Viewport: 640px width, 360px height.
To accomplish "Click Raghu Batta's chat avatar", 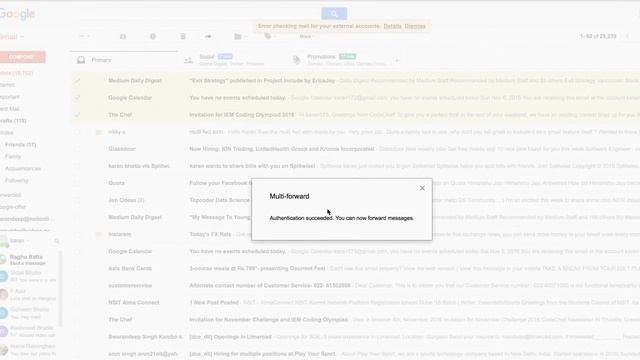I will point(3,260).
